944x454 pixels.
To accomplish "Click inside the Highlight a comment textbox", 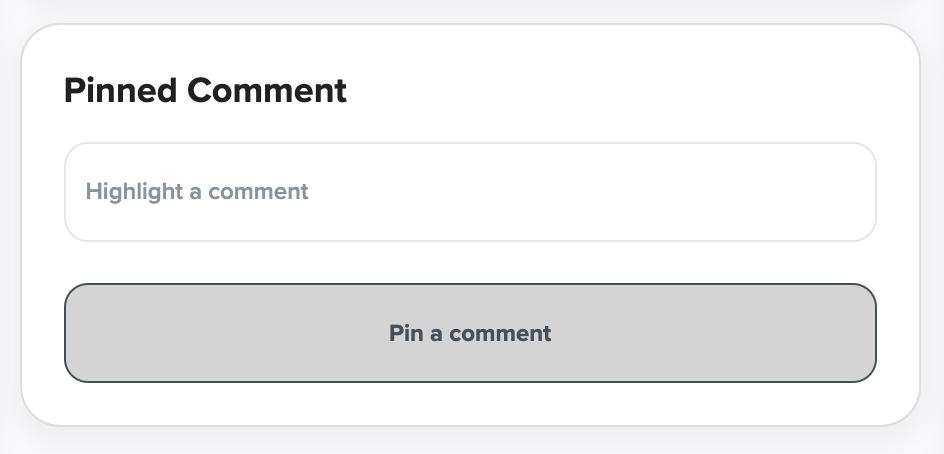I will (470, 192).
